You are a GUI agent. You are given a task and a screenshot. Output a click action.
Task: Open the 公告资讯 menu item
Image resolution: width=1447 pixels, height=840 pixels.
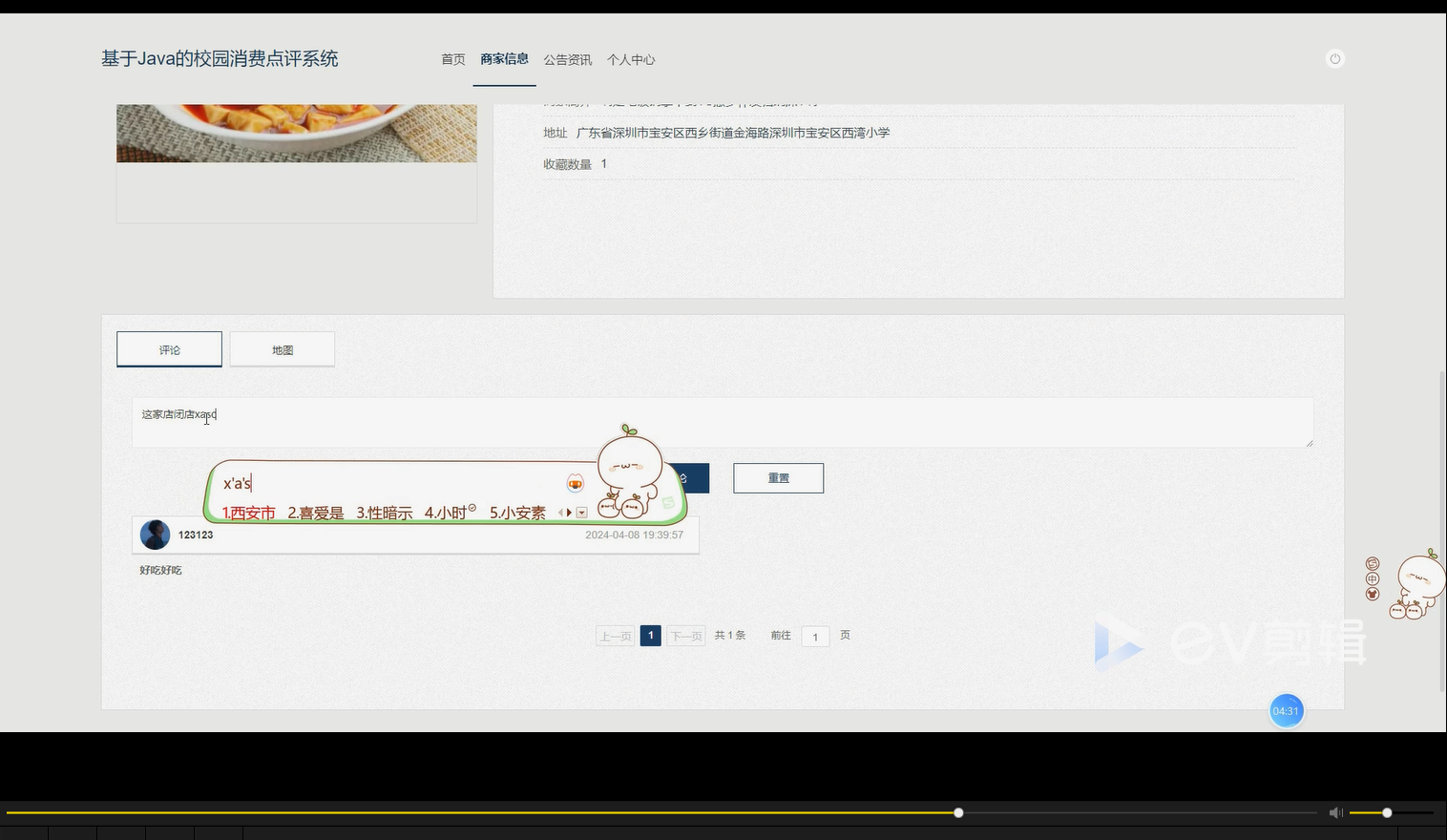(567, 59)
